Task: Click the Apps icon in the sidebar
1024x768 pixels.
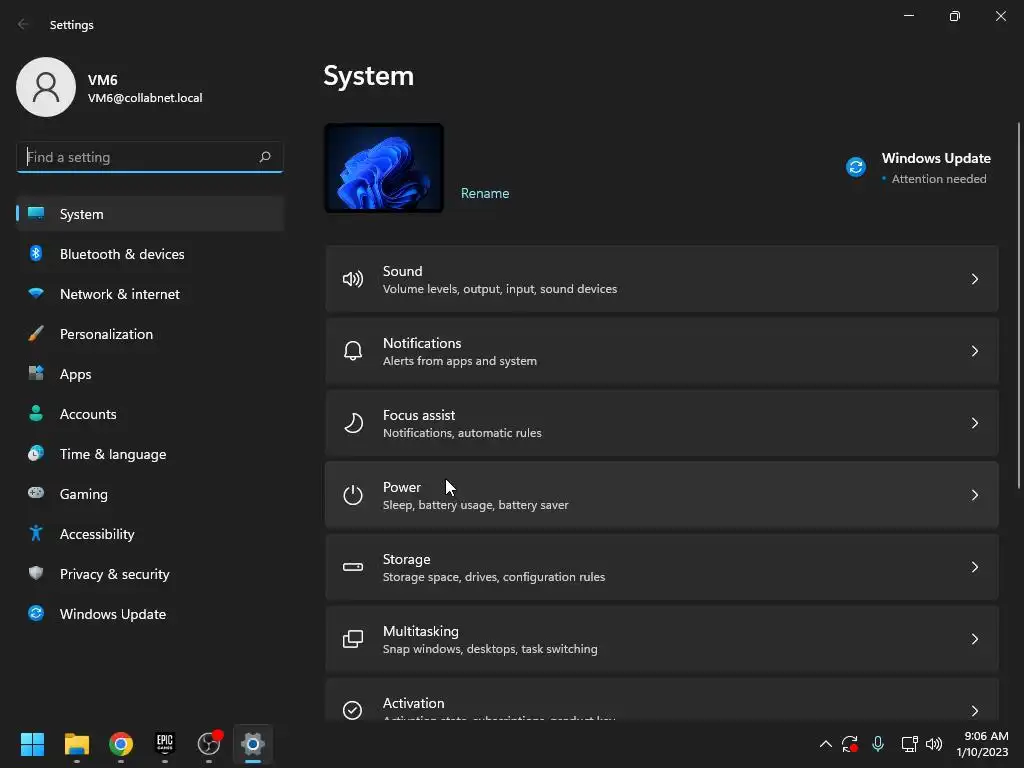Action: [36, 374]
